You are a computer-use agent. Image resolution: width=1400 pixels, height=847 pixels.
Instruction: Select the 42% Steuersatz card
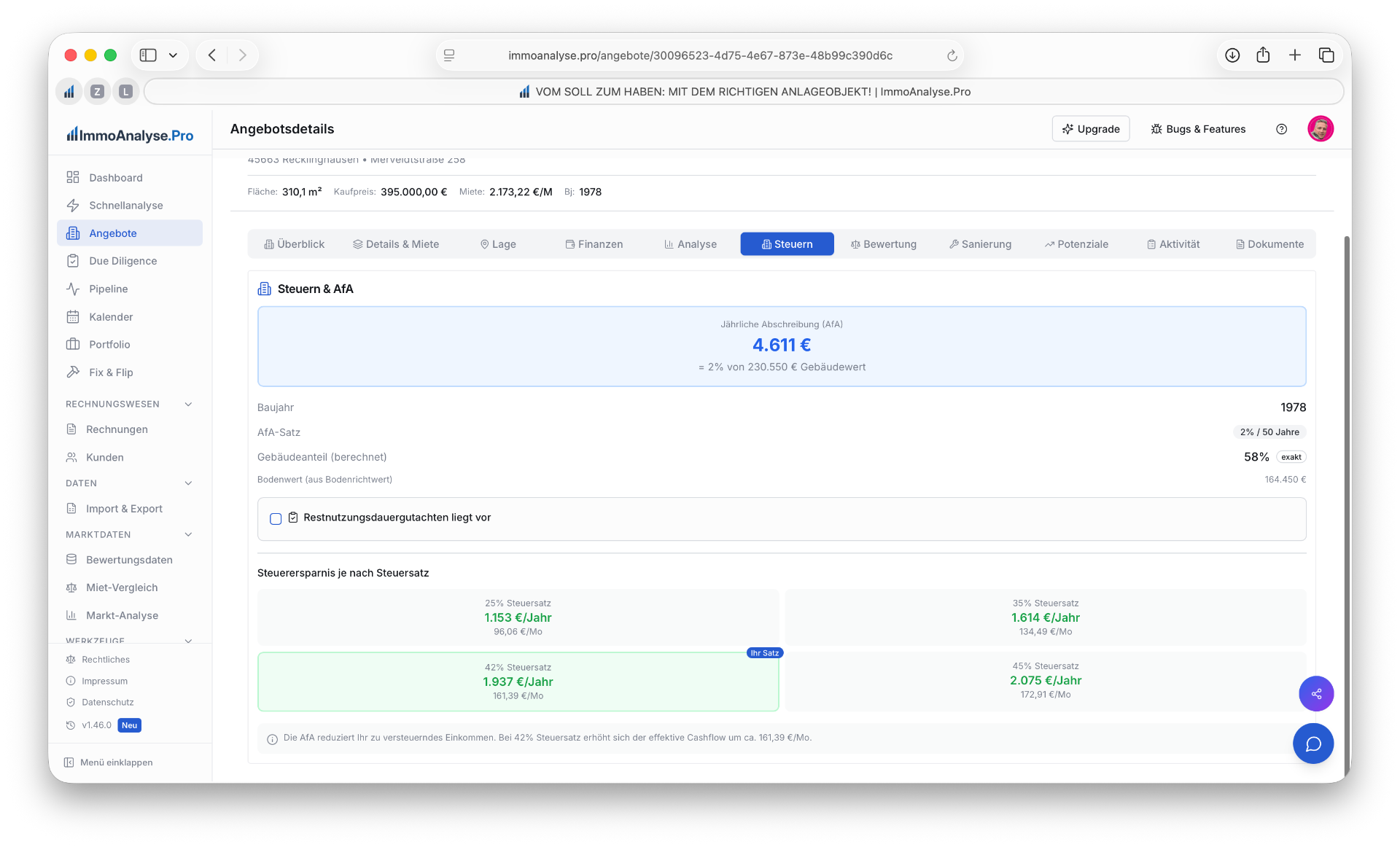[x=518, y=682]
